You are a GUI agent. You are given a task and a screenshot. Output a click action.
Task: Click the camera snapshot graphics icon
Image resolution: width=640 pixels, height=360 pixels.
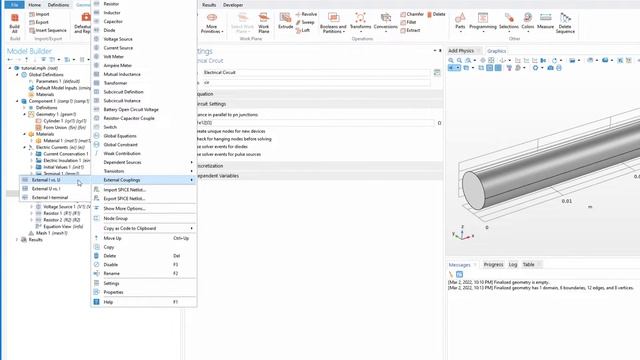[550, 68]
